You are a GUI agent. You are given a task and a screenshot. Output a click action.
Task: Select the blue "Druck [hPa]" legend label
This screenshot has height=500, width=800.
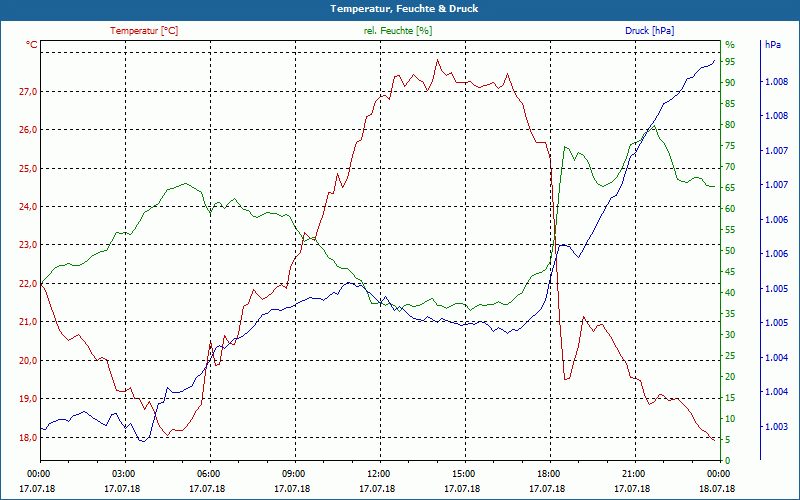pyautogui.click(x=649, y=31)
